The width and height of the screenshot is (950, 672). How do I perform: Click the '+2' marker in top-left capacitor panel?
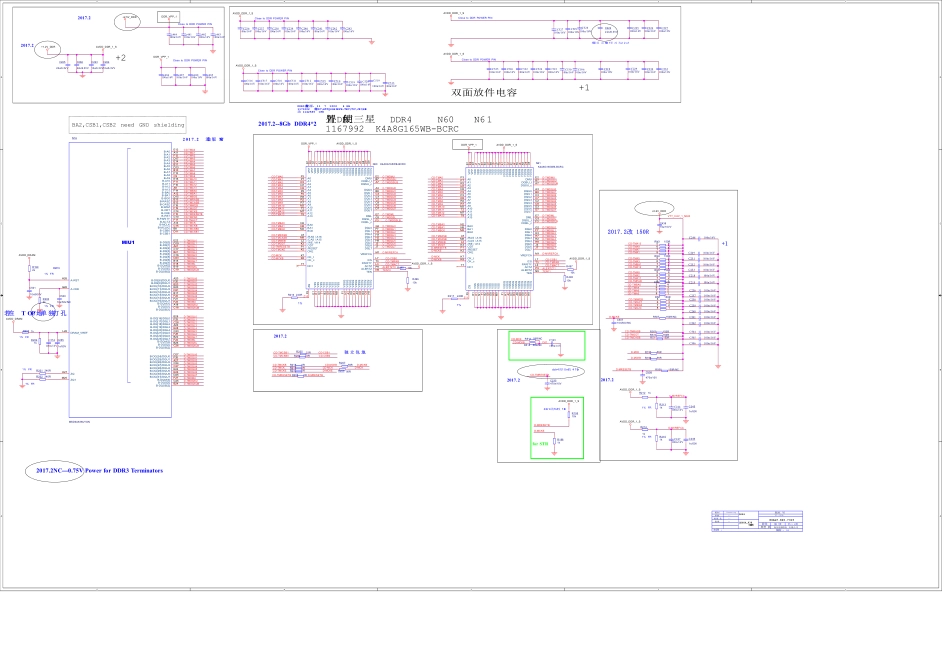[120, 58]
